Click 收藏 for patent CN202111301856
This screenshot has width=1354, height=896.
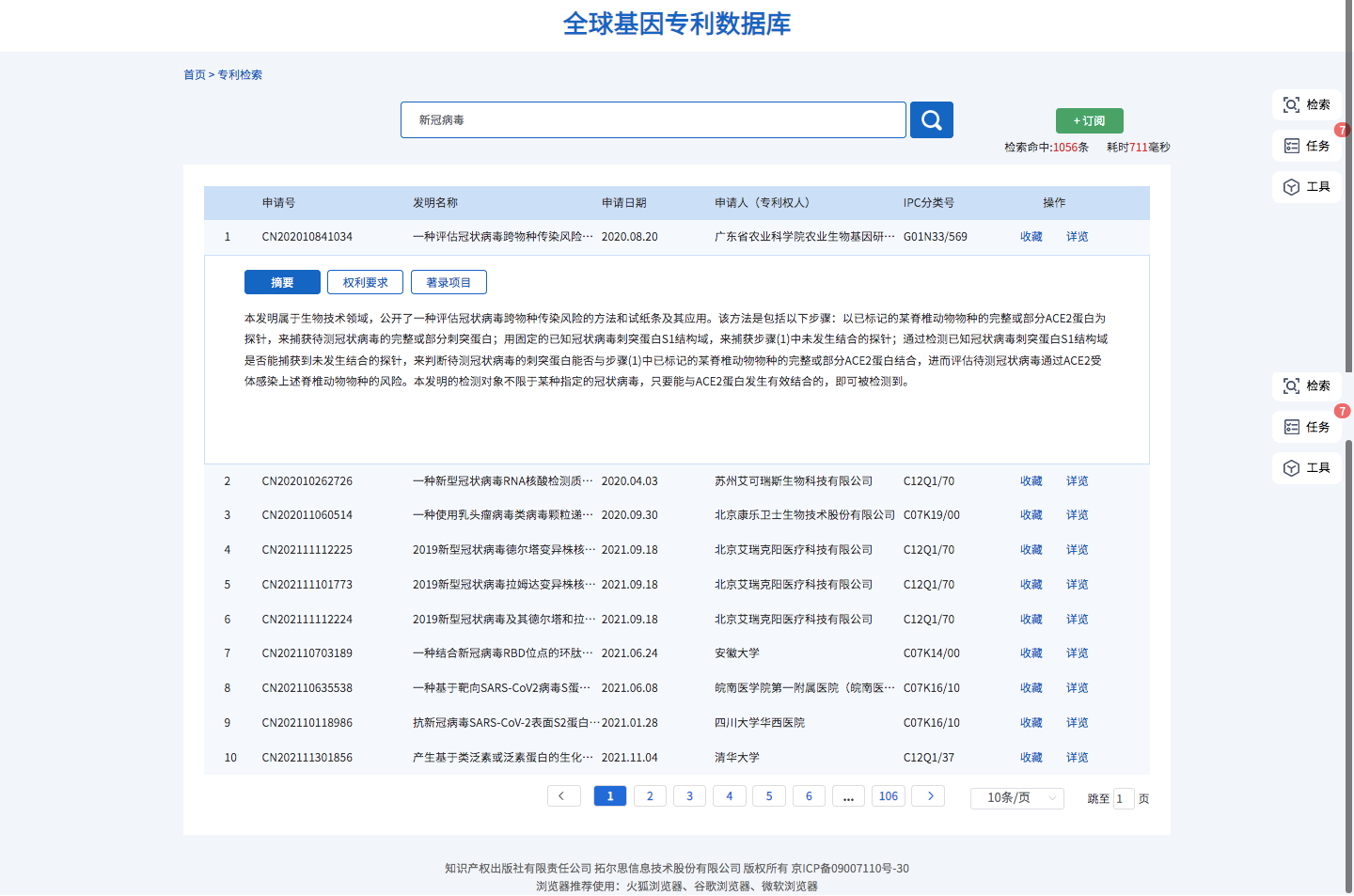[x=1031, y=758]
